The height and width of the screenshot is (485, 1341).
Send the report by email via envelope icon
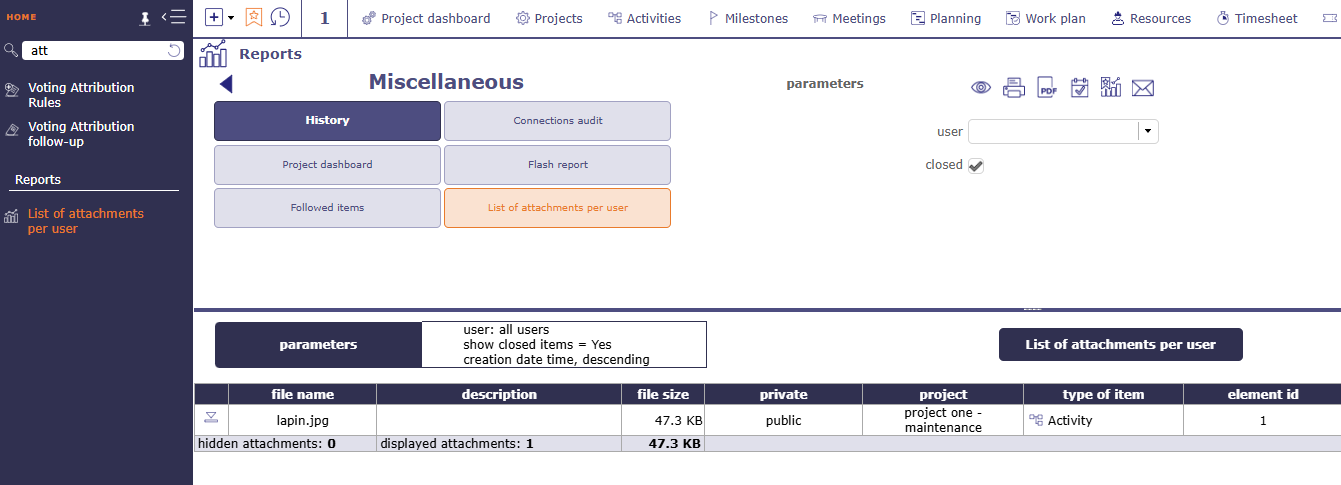click(1143, 88)
